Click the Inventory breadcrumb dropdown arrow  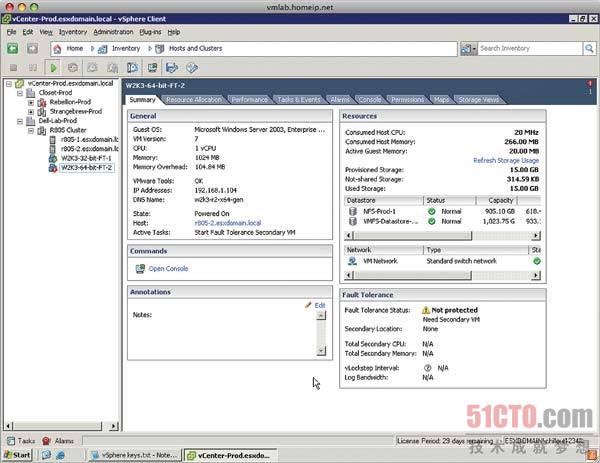tap(150, 49)
